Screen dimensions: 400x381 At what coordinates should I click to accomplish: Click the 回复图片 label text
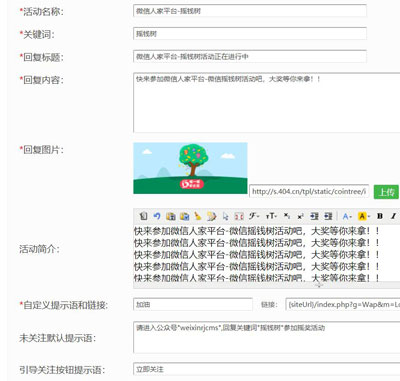[x=41, y=149]
